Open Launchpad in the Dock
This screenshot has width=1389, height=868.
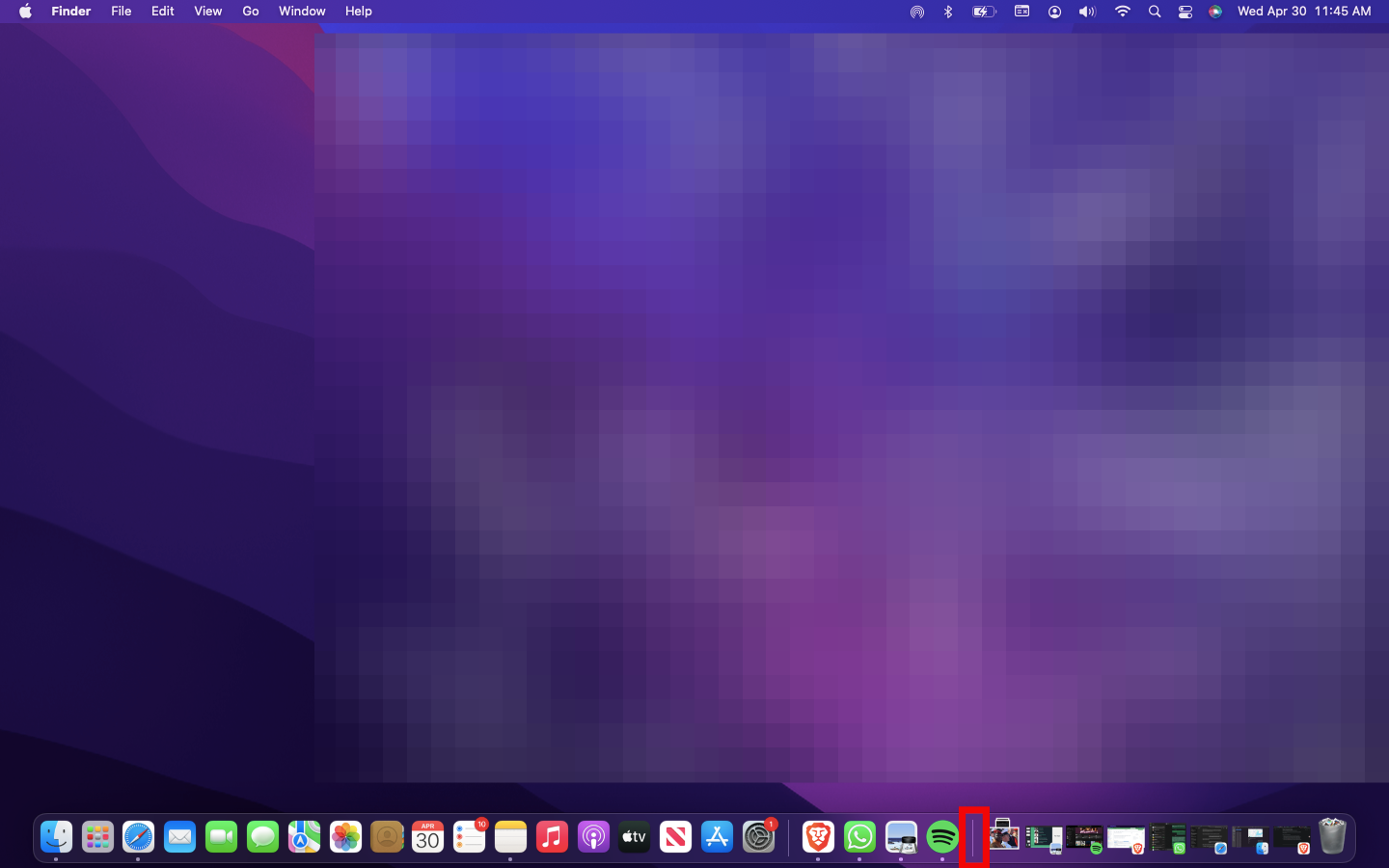(97, 836)
